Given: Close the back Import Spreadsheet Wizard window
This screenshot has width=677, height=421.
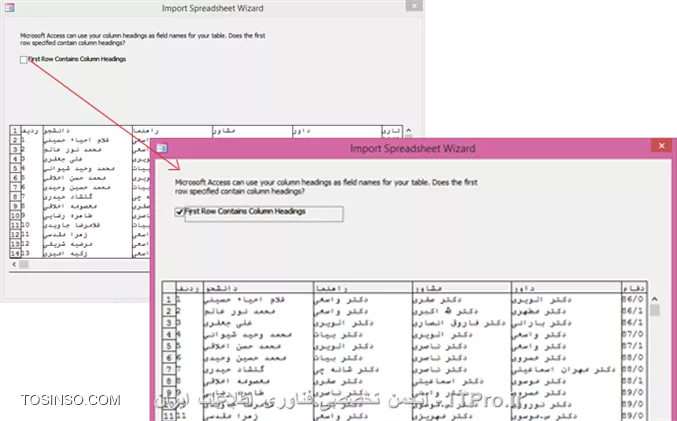Looking at the screenshot, I should [414, 6].
